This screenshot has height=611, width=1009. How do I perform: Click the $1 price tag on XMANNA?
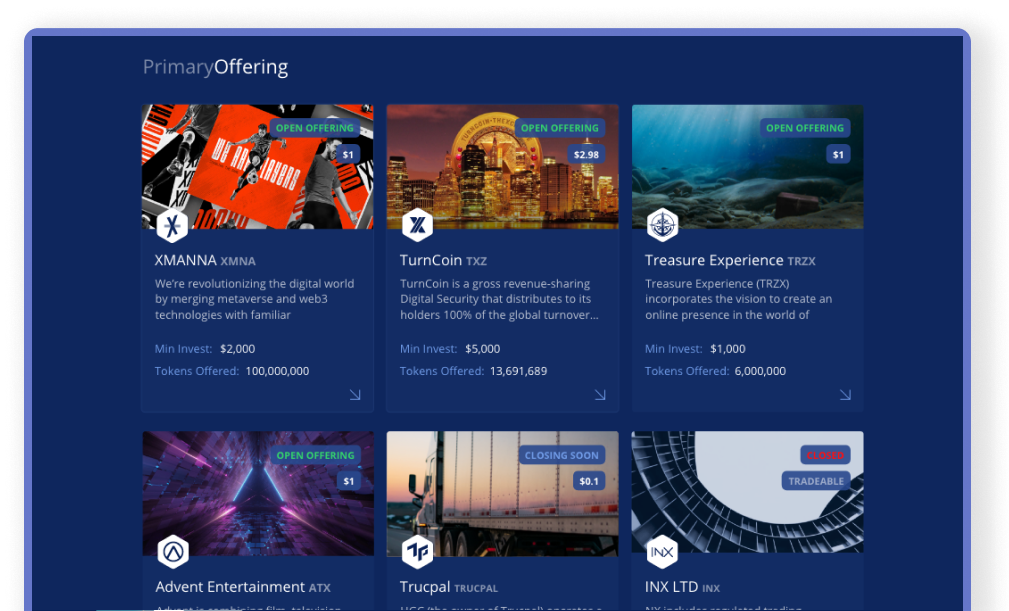[348, 154]
